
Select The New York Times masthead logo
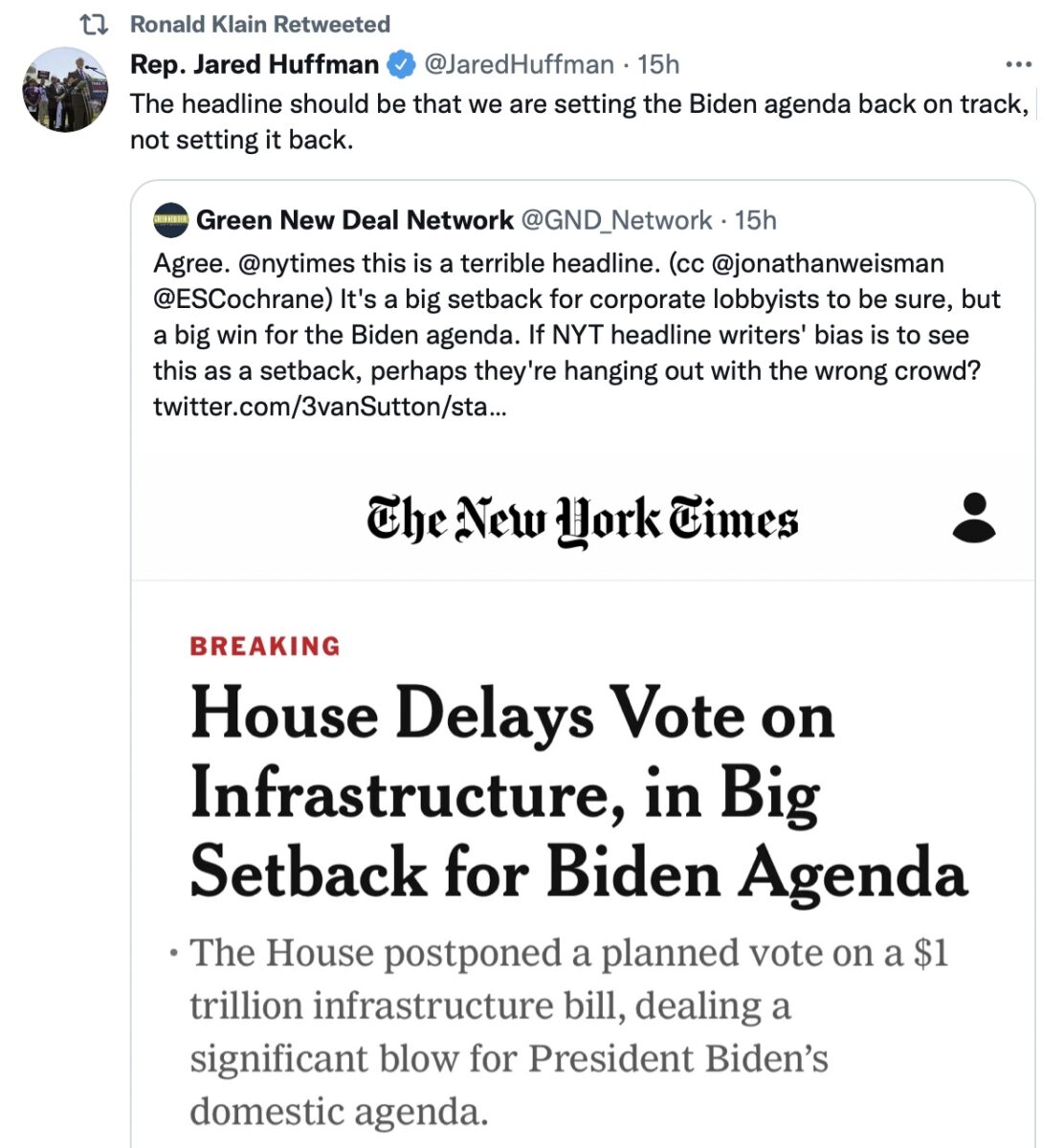pos(582,519)
